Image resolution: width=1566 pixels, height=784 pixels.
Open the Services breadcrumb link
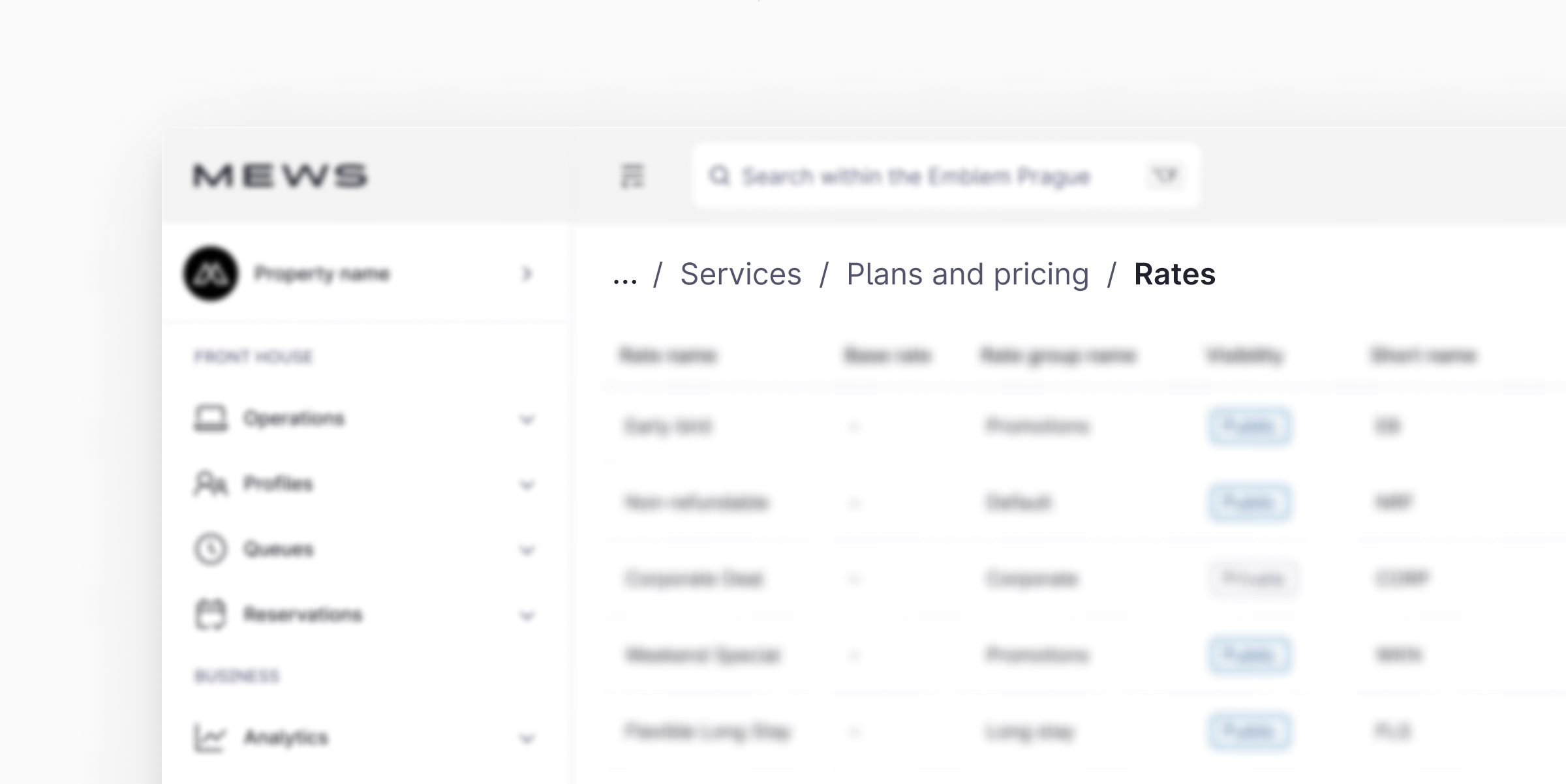741,274
